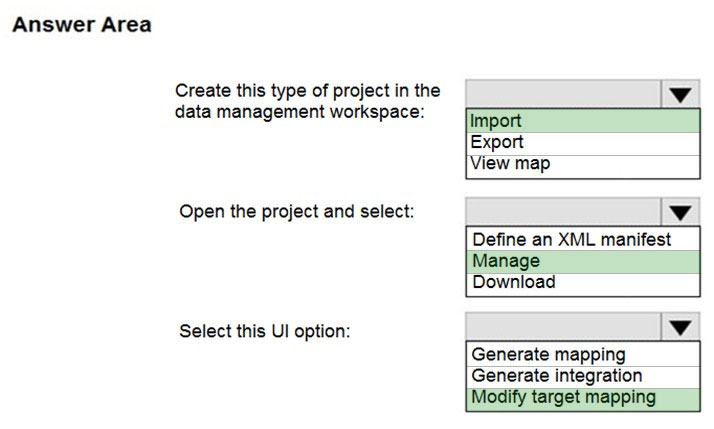Click the 'Select this UI option:' label
714x429 pixels.
click(265, 331)
